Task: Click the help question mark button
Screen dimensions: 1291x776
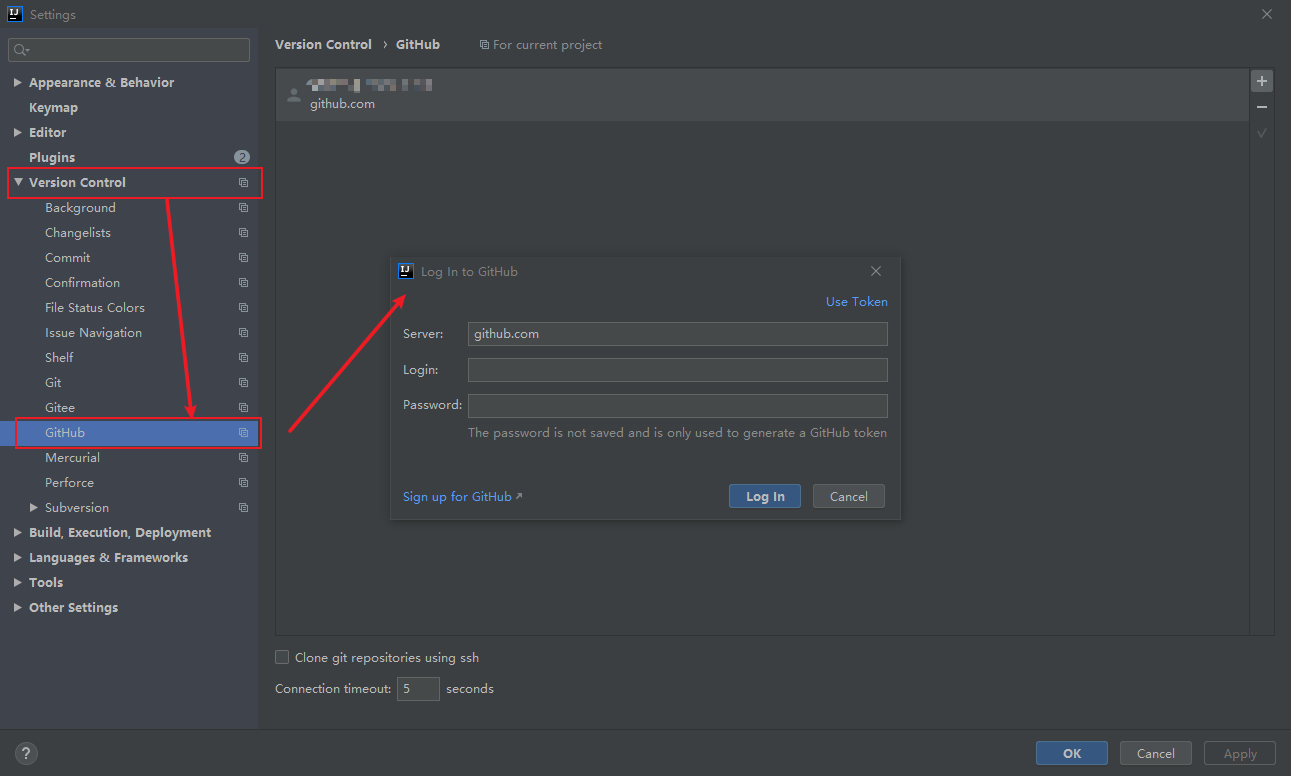Action: (x=26, y=754)
